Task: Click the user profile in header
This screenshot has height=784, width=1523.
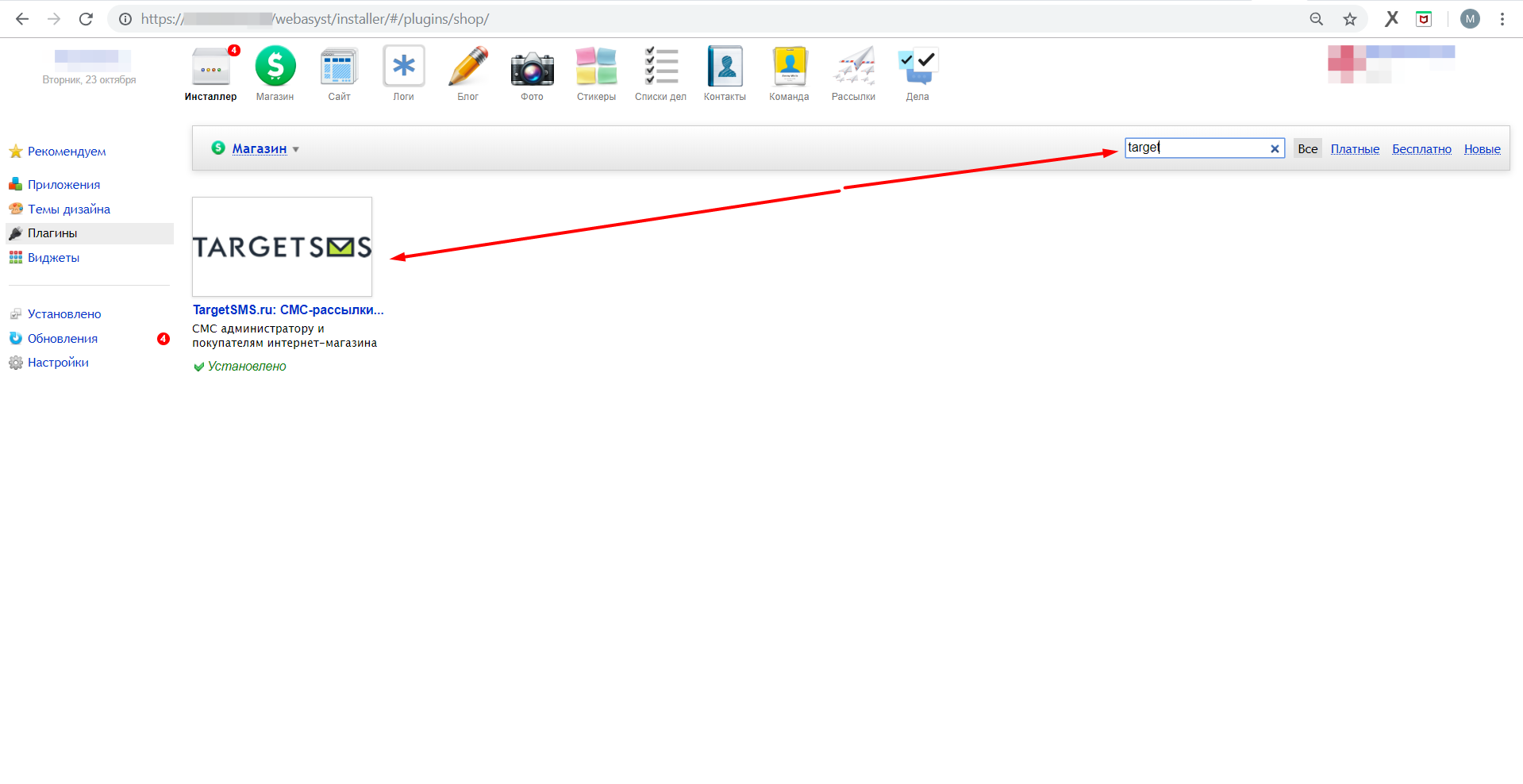Action: click(1391, 63)
